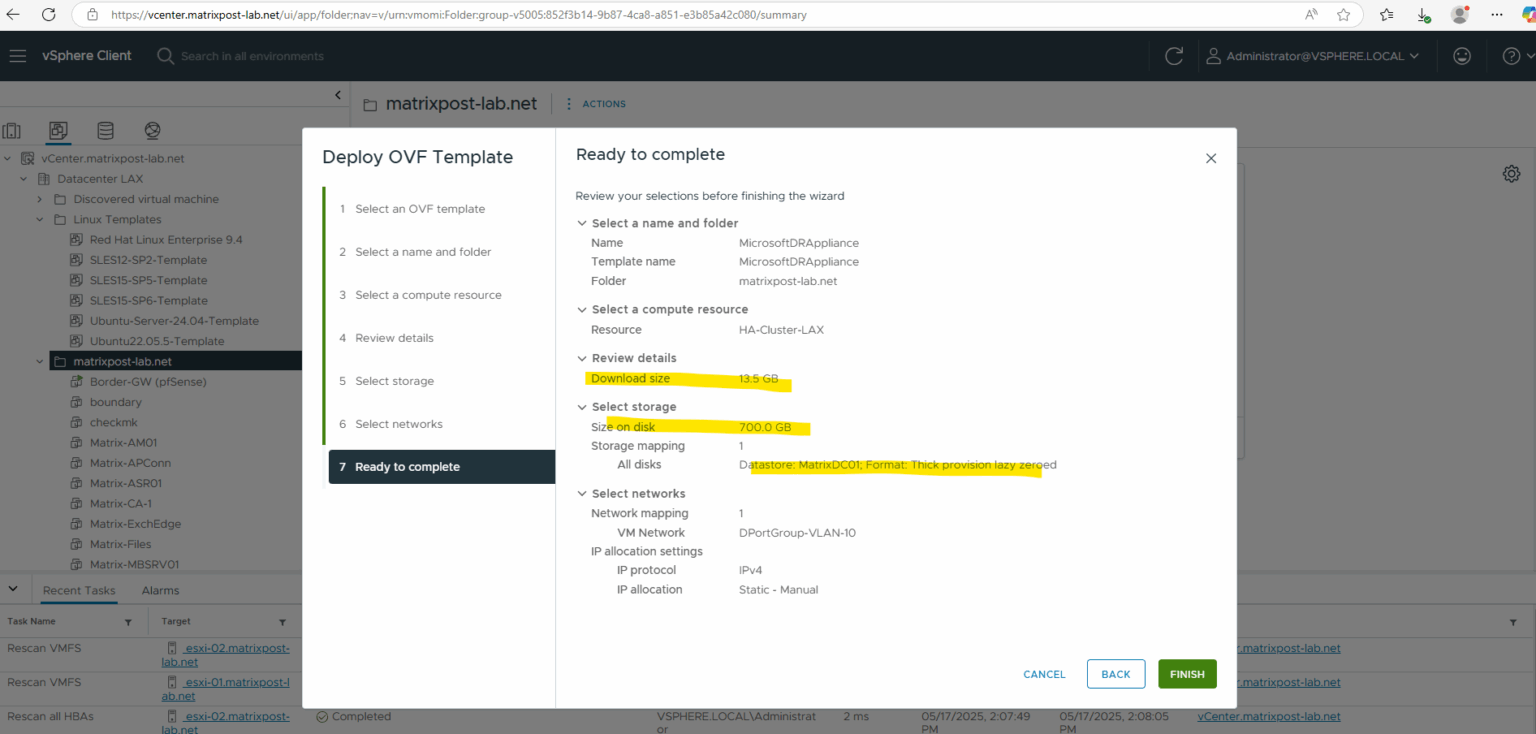Open the feedback smiley icon
1536x734 pixels.
[x=1462, y=55]
